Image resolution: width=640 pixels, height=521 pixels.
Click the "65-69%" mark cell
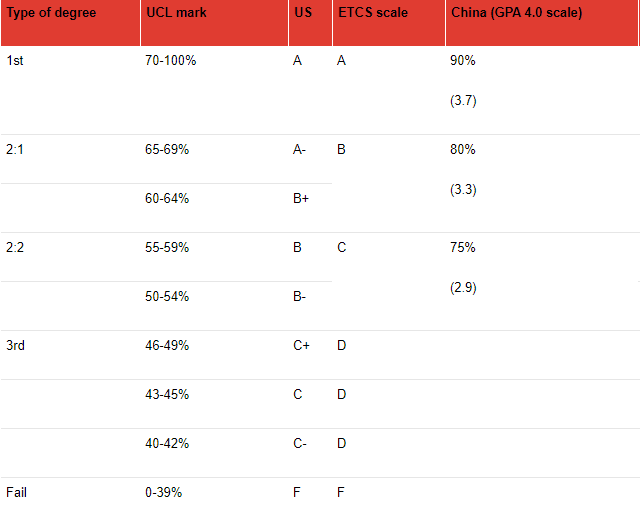click(x=167, y=149)
